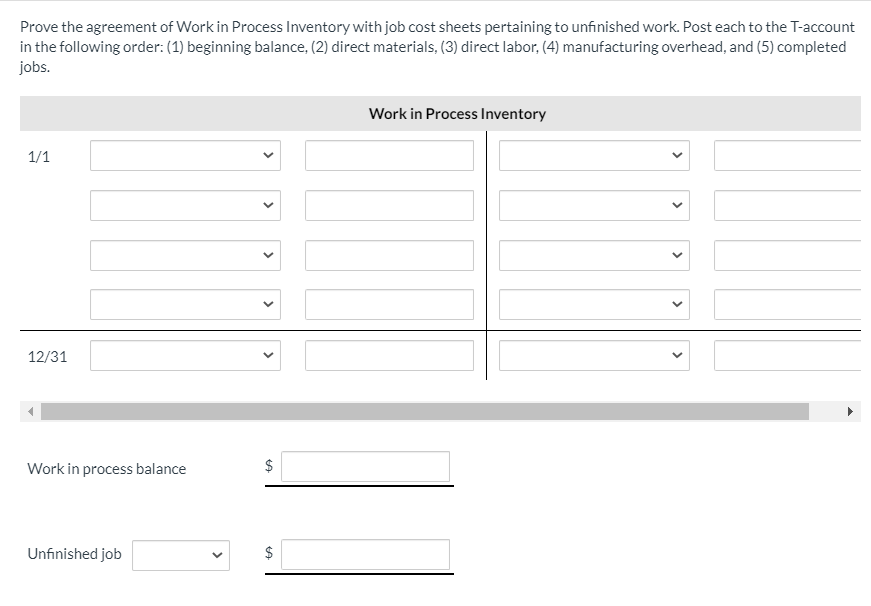This screenshot has width=871, height=606.
Task: Click the horizontal scrollbar track
Action: click(430, 409)
